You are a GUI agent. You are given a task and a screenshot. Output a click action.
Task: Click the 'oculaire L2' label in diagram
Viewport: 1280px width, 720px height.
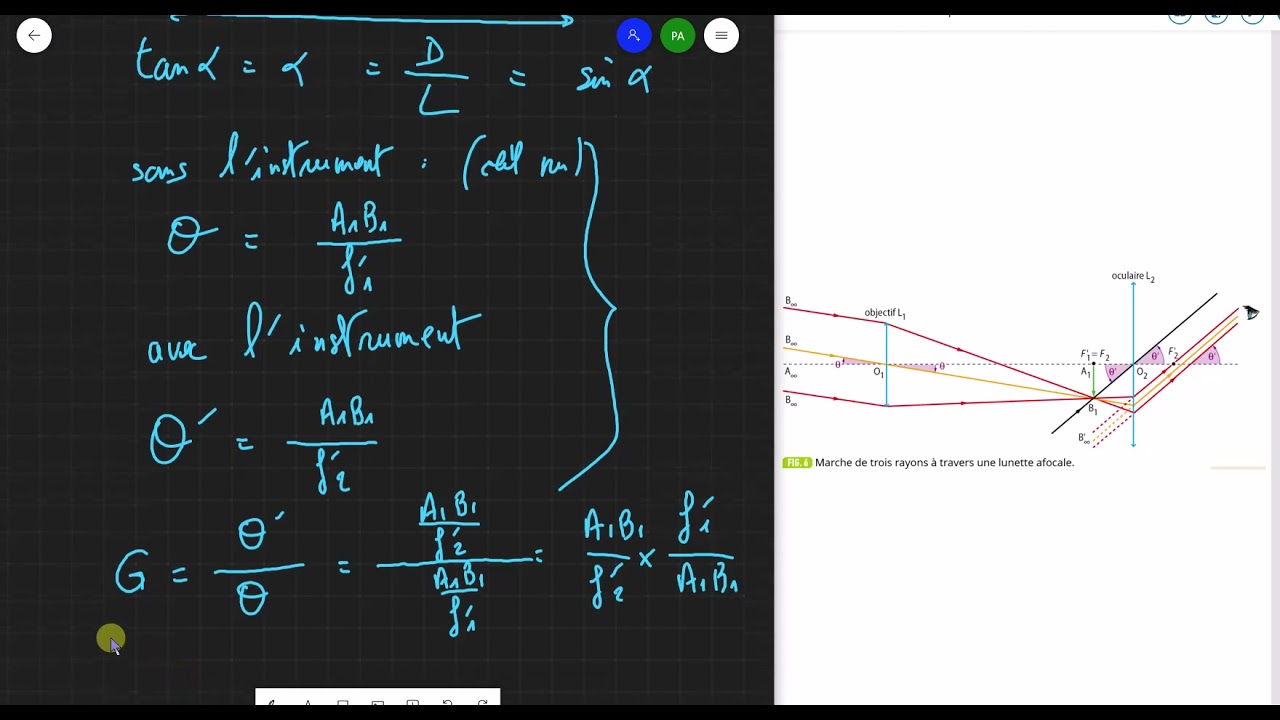(x=1133, y=277)
